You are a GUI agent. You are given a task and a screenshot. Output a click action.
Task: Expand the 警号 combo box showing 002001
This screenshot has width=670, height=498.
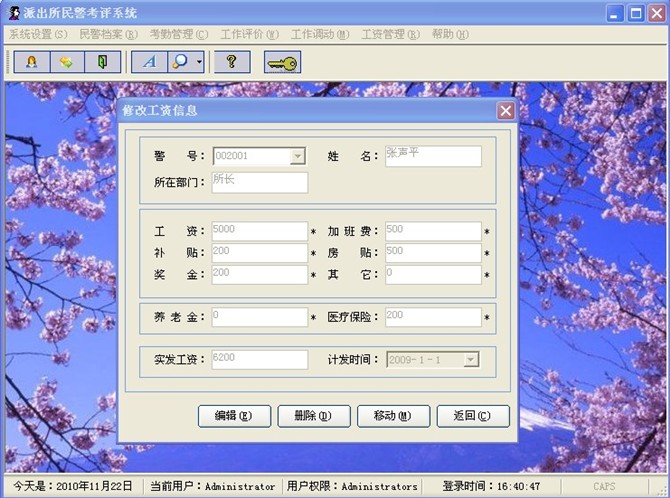pos(297,156)
